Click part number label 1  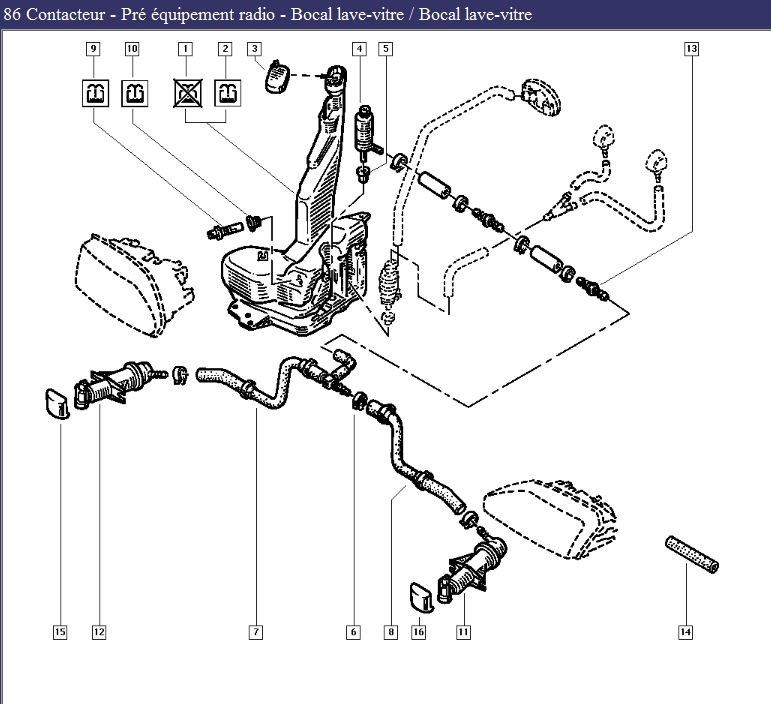185,49
